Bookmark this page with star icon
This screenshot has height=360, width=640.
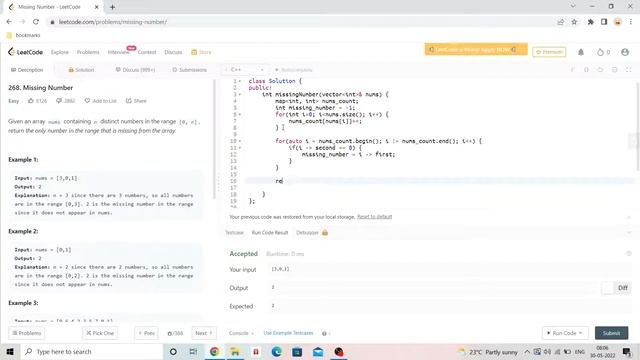coord(574,22)
